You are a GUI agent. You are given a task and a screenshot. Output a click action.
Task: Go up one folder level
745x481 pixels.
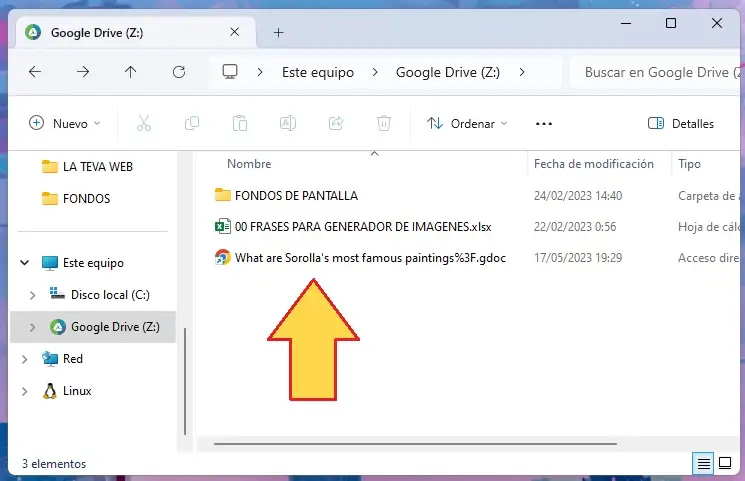pos(130,72)
